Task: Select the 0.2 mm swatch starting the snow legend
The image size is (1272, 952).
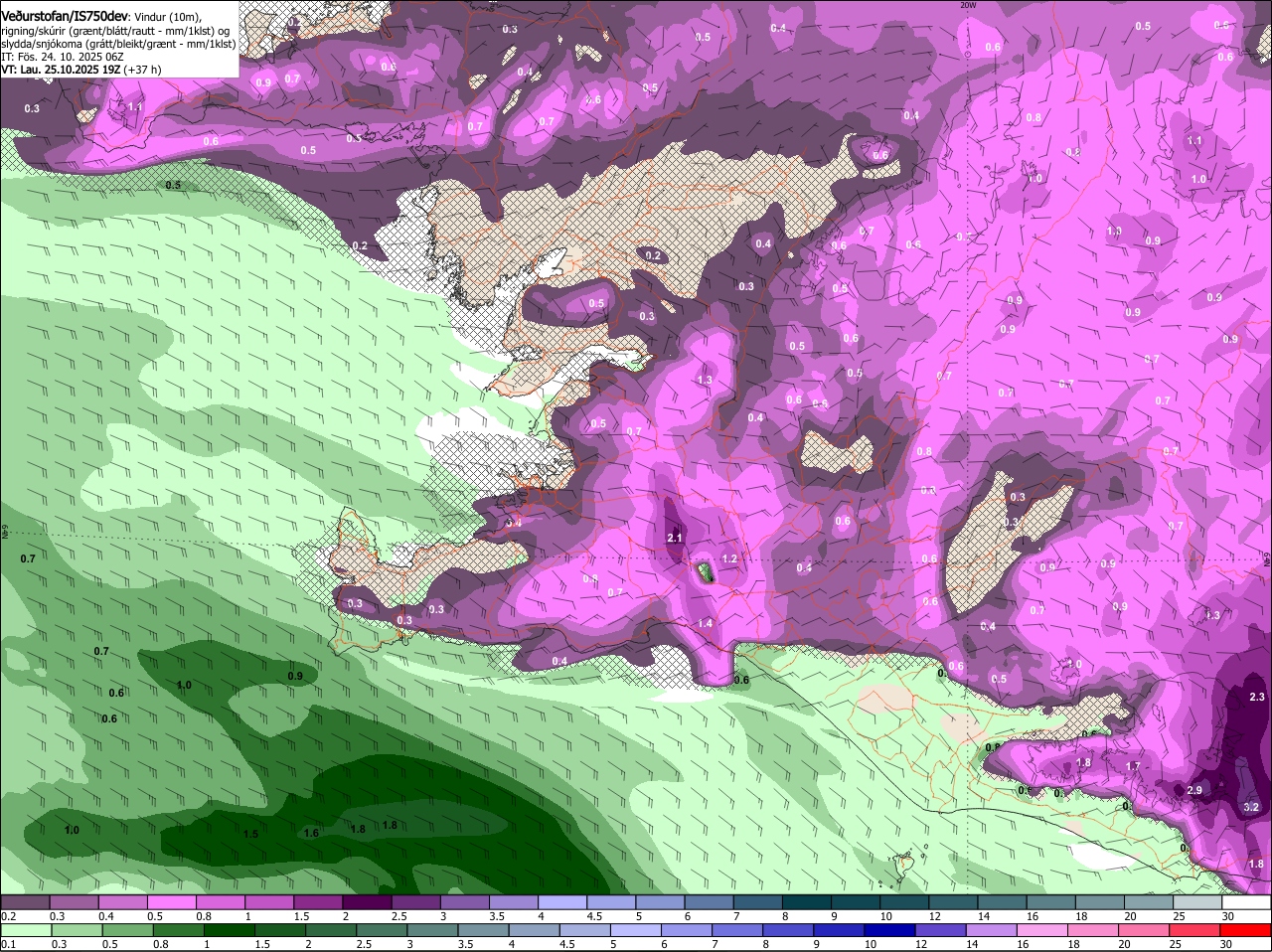Action: point(25,902)
